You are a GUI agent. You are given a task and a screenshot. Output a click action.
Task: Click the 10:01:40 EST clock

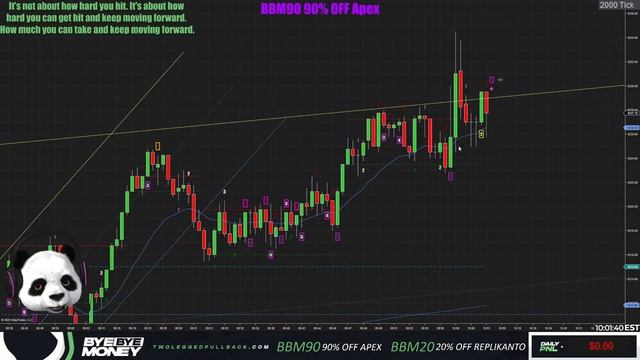click(617, 328)
